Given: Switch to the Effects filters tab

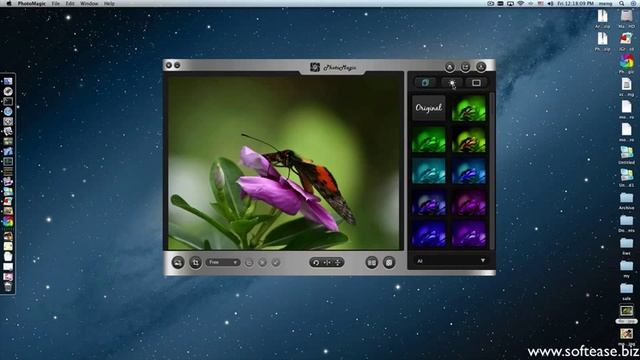Looking at the screenshot, I should pyautogui.click(x=425, y=82).
